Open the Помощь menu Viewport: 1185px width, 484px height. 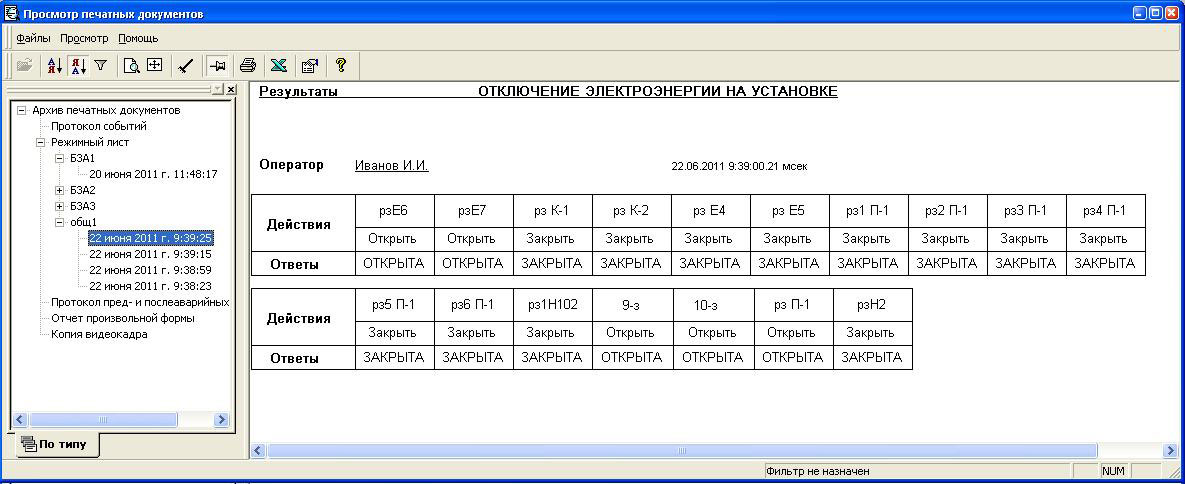coord(138,38)
